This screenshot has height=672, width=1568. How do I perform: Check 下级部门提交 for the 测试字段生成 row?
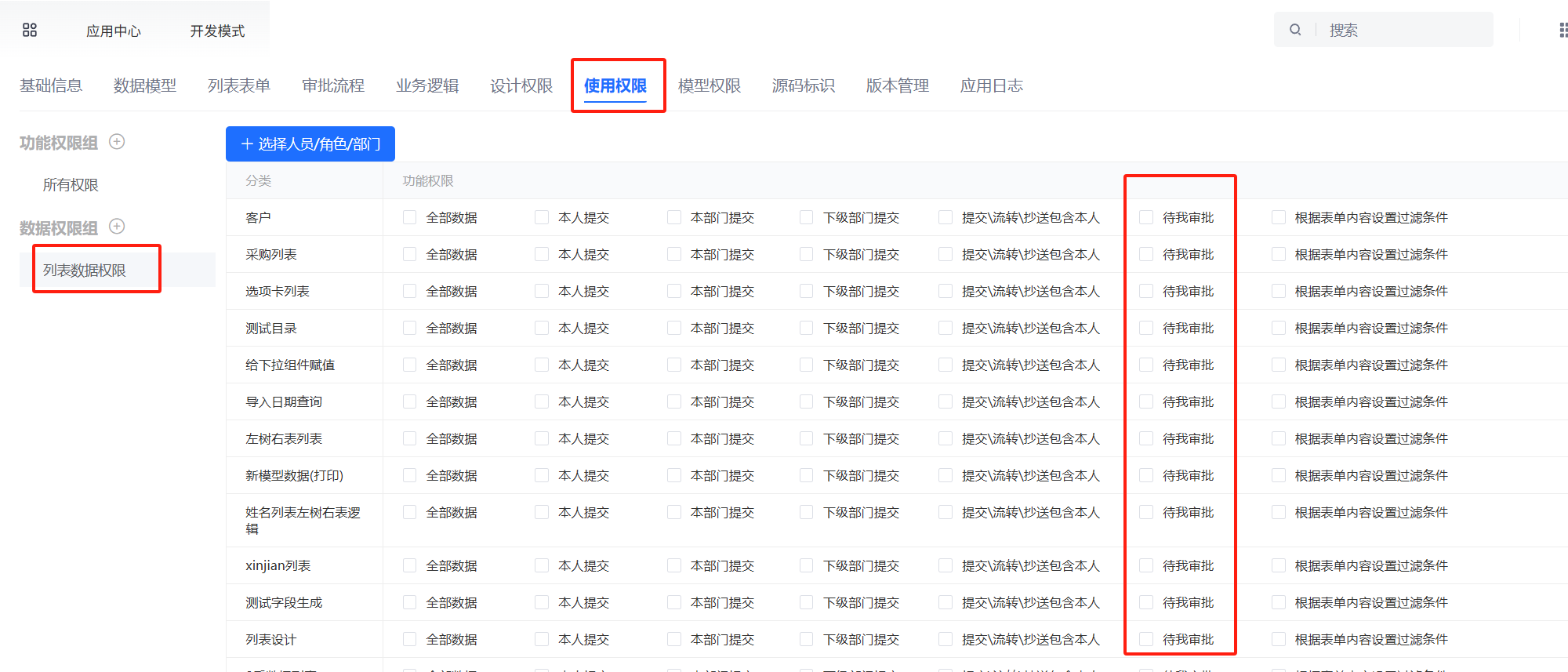pos(807,602)
